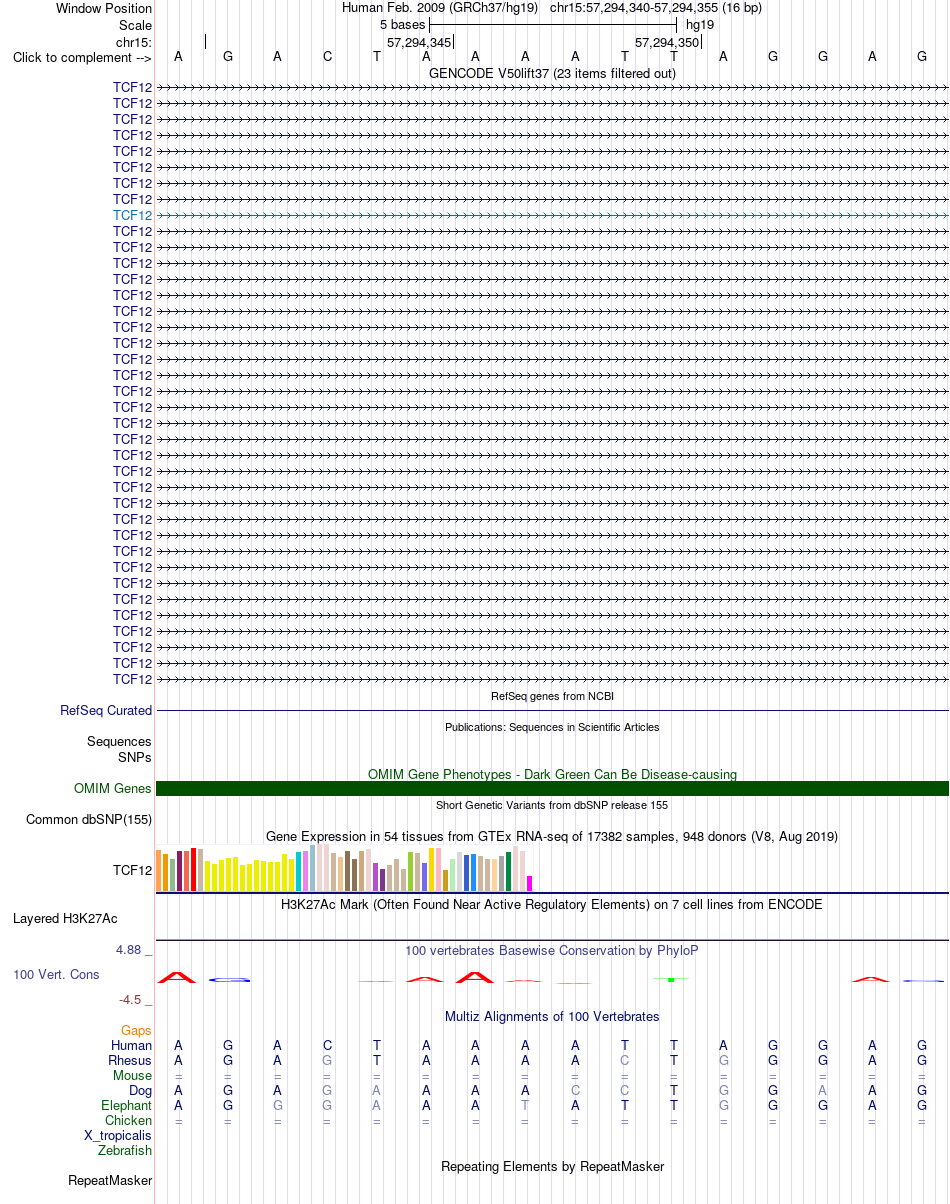Click the GENCODE V50lift37 track title
The height and width of the screenshot is (1204, 950).
552,73
